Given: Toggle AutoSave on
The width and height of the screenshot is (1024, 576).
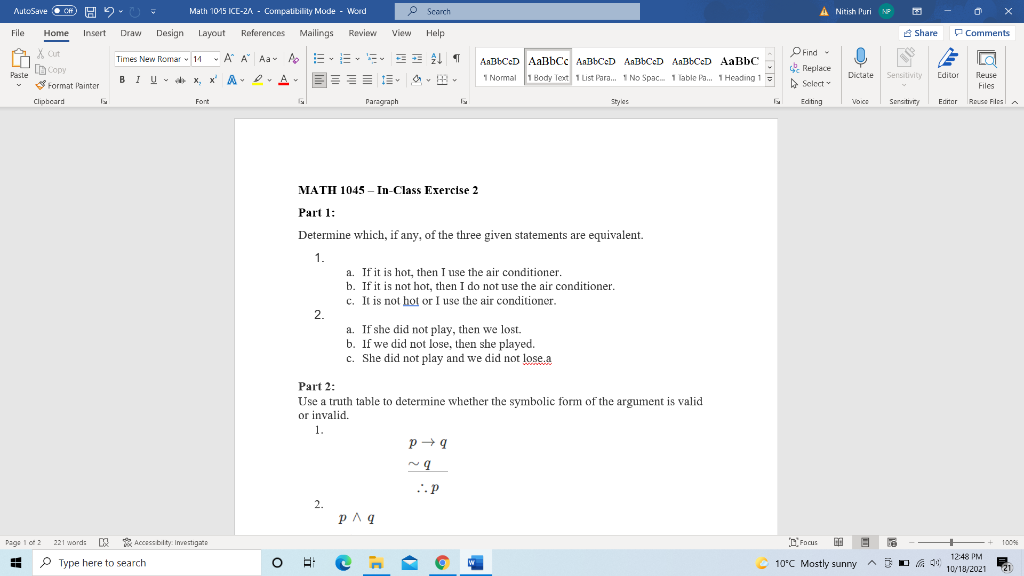Looking at the screenshot, I should click(63, 10).
